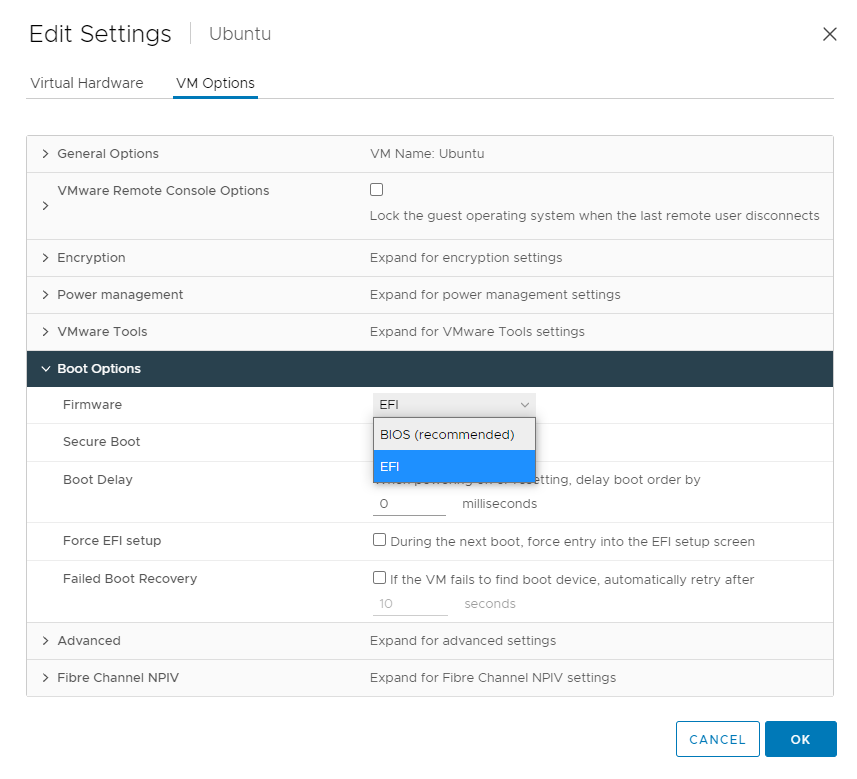This screenshot has width=857, height=779.
Task: Click the boot delay milliseconds field
Action: 409,504
